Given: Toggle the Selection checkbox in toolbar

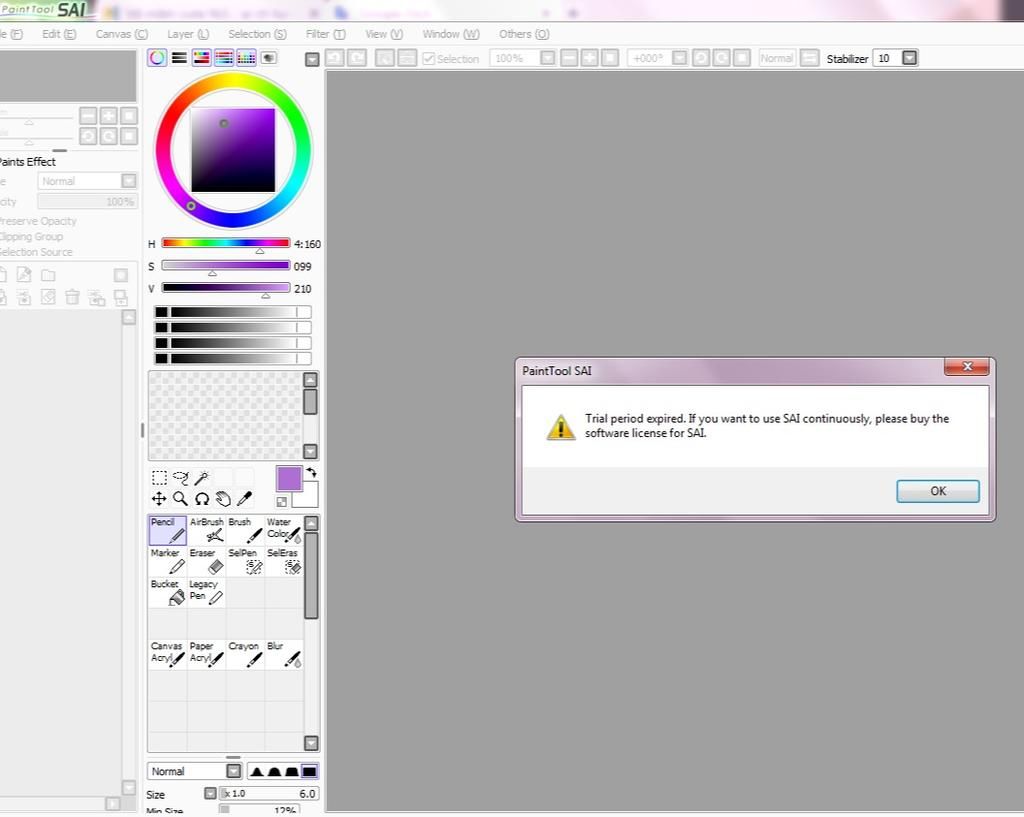Looking at the screenshot, I should pos(428,59).
